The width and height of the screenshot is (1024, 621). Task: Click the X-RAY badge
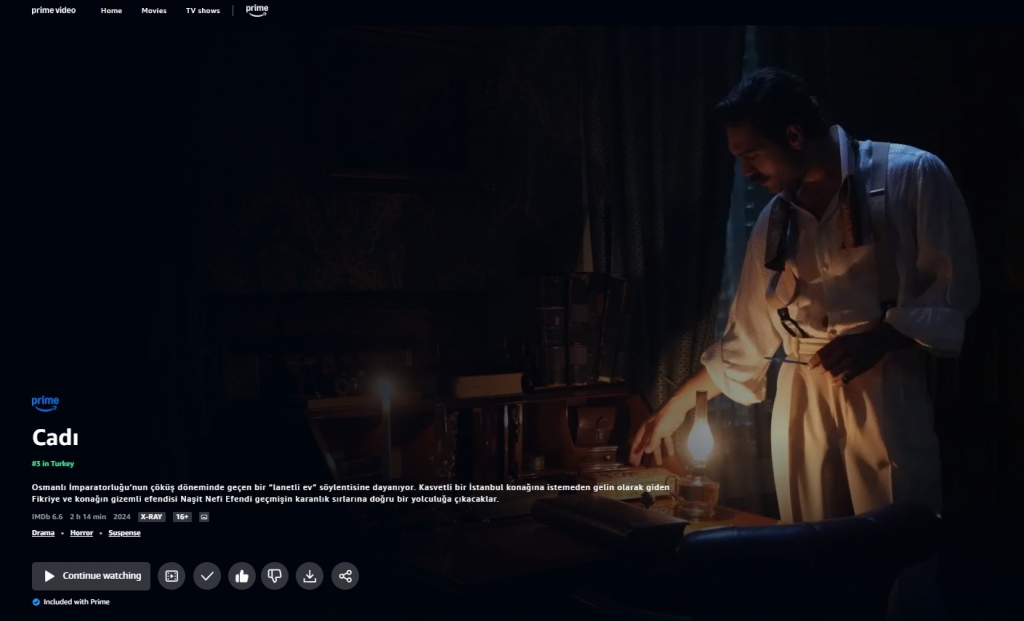click(151, 516)
